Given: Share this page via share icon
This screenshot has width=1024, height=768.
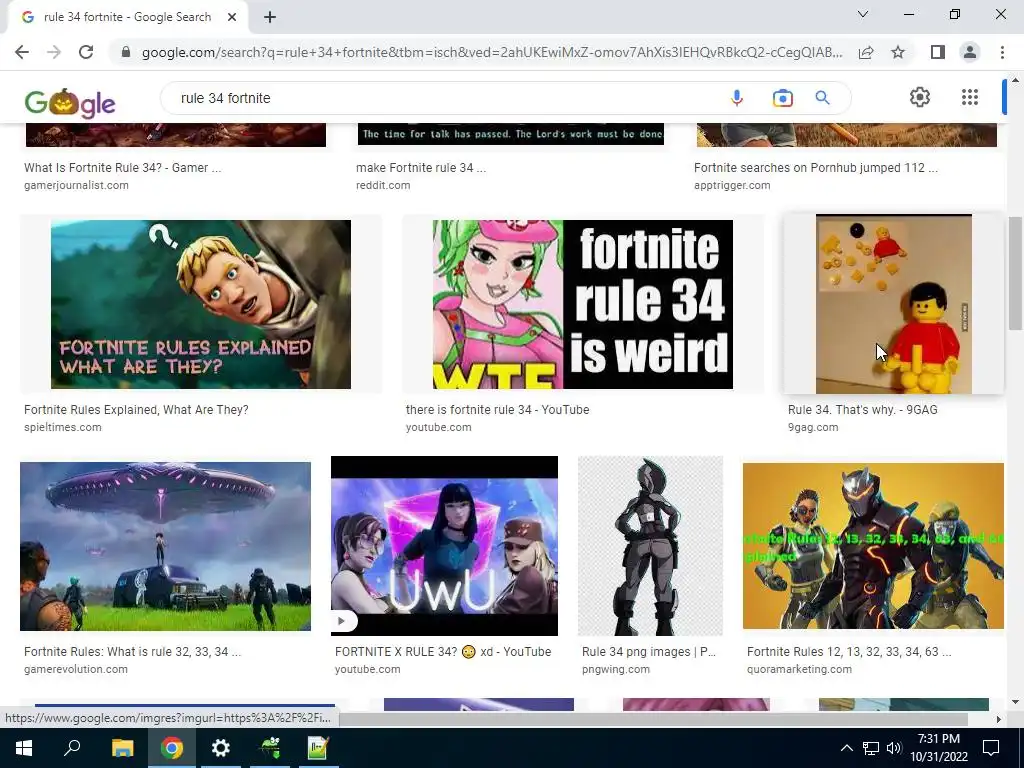Looking at the screenshot, I should pyautogui.click(x=866, y=52).
